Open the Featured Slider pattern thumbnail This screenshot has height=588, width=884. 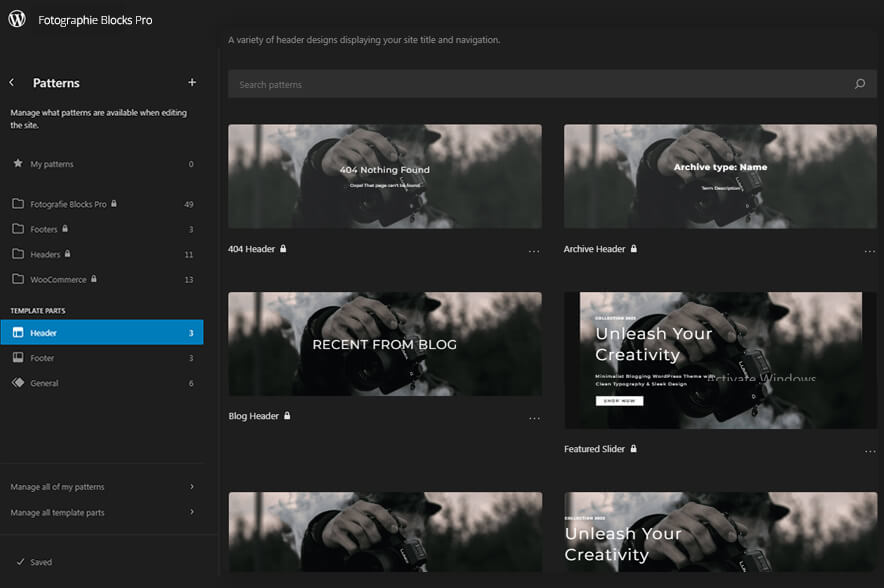point(720,360)
